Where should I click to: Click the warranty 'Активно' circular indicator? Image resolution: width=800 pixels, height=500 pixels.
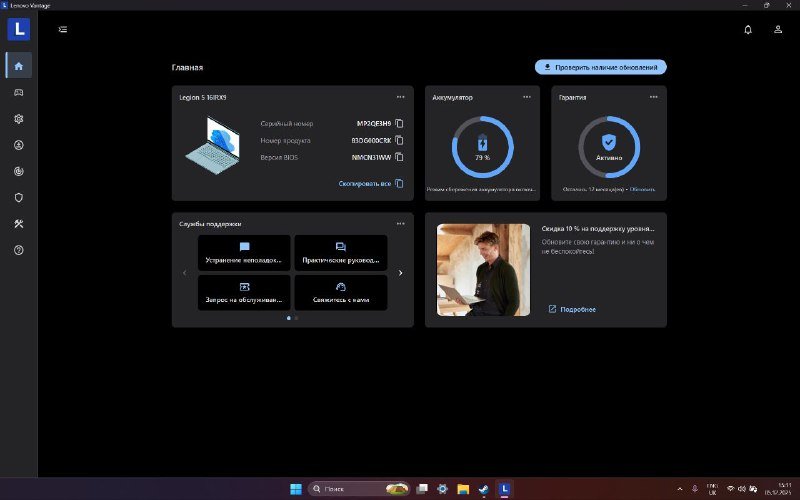click(609, 147)
